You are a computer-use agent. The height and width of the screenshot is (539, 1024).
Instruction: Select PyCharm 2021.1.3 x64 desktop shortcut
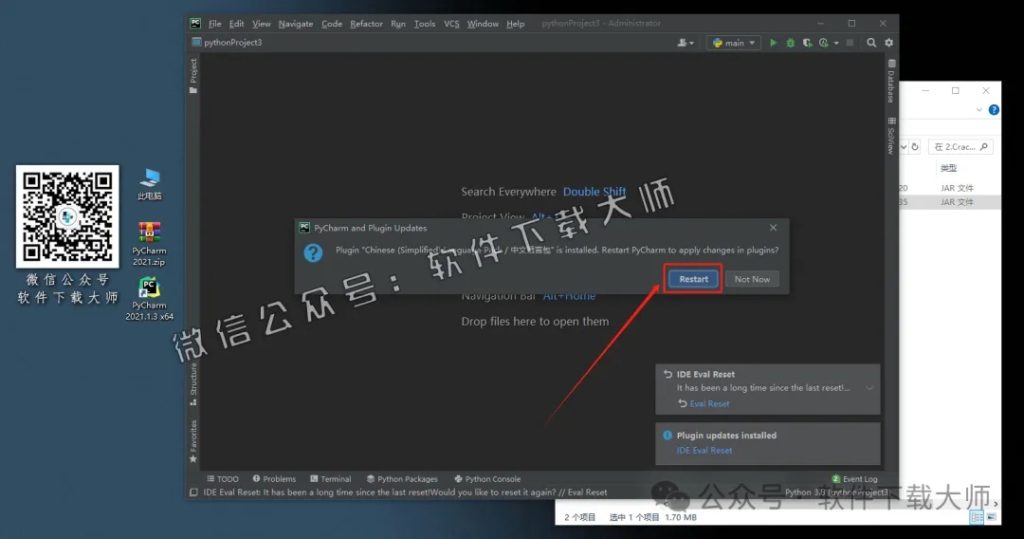(149, 299)
